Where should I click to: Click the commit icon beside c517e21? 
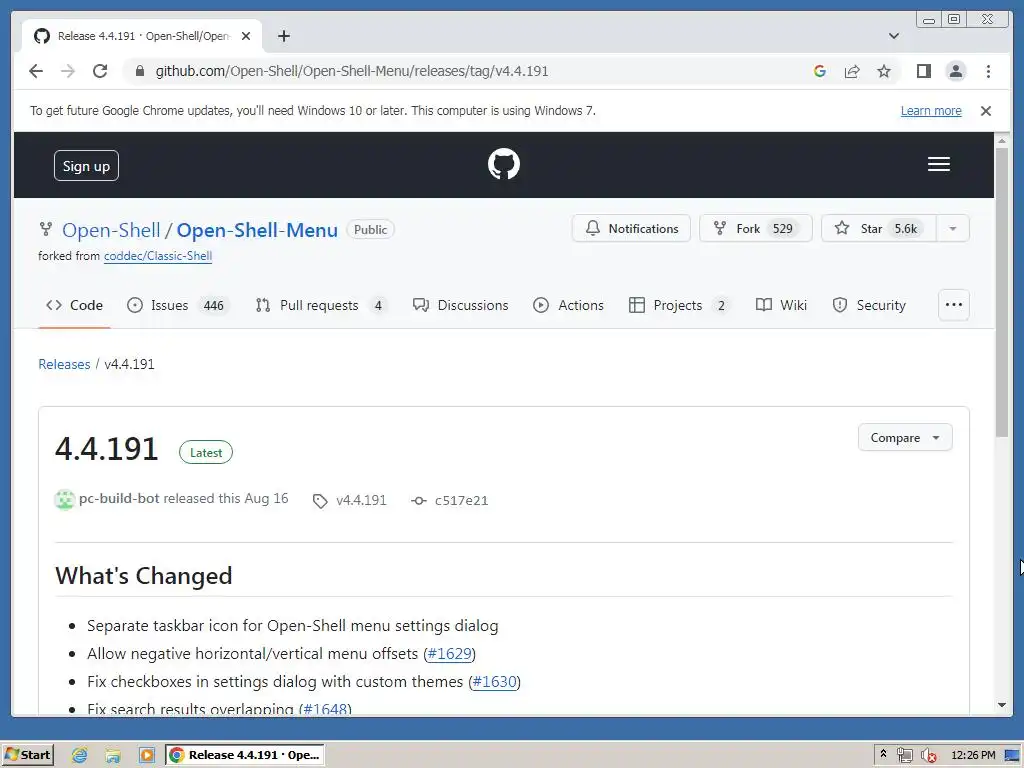419,501
